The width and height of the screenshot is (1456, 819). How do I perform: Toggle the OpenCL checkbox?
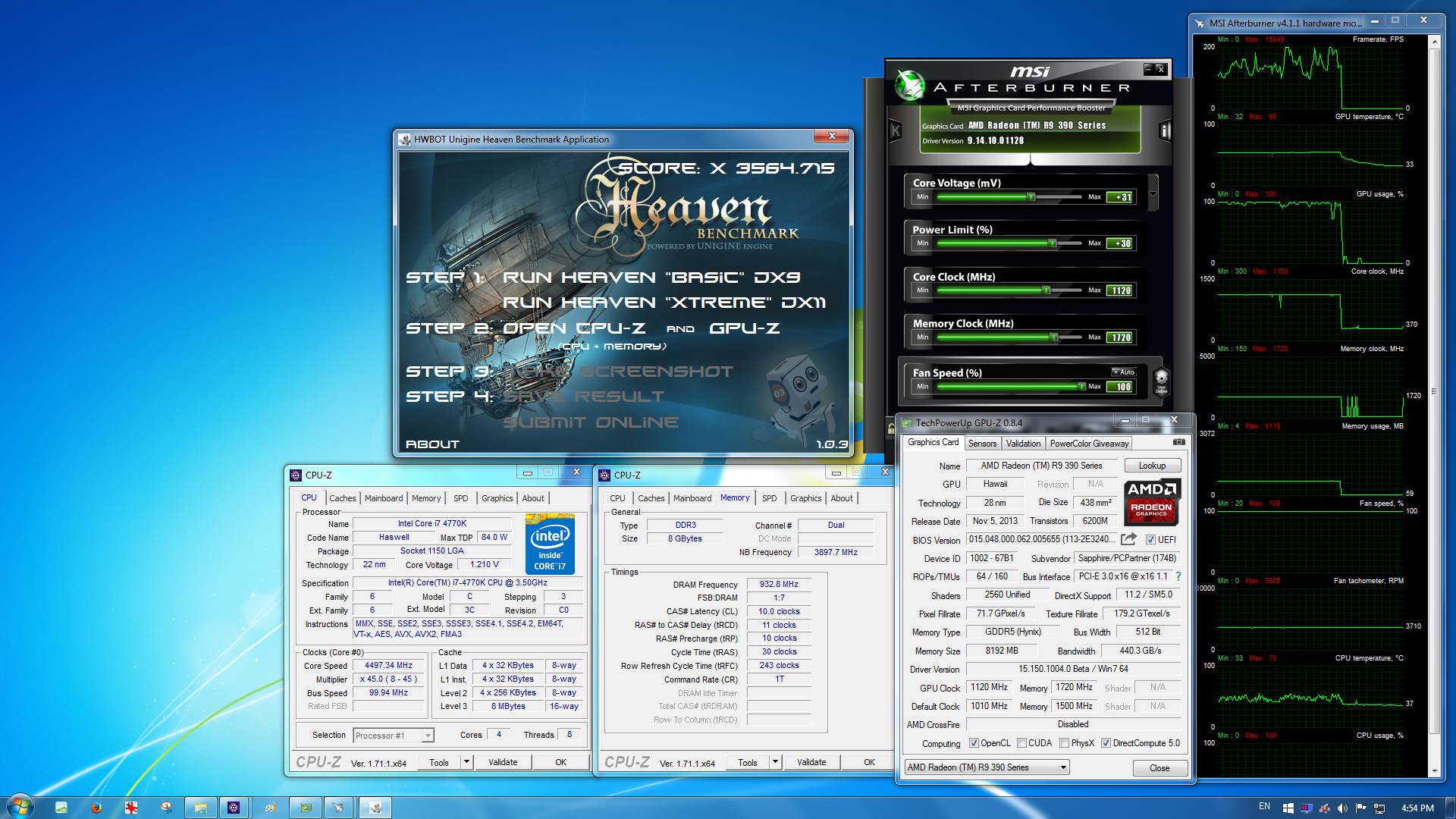point(974,743)
